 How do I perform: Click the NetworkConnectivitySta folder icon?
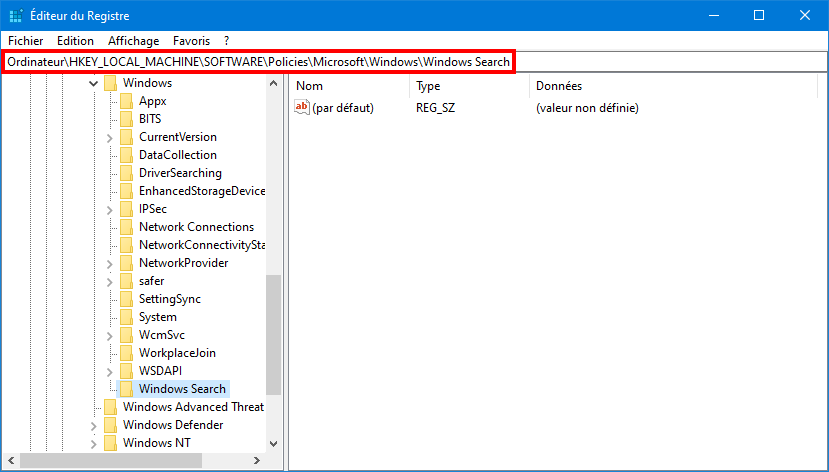[126, 245]
